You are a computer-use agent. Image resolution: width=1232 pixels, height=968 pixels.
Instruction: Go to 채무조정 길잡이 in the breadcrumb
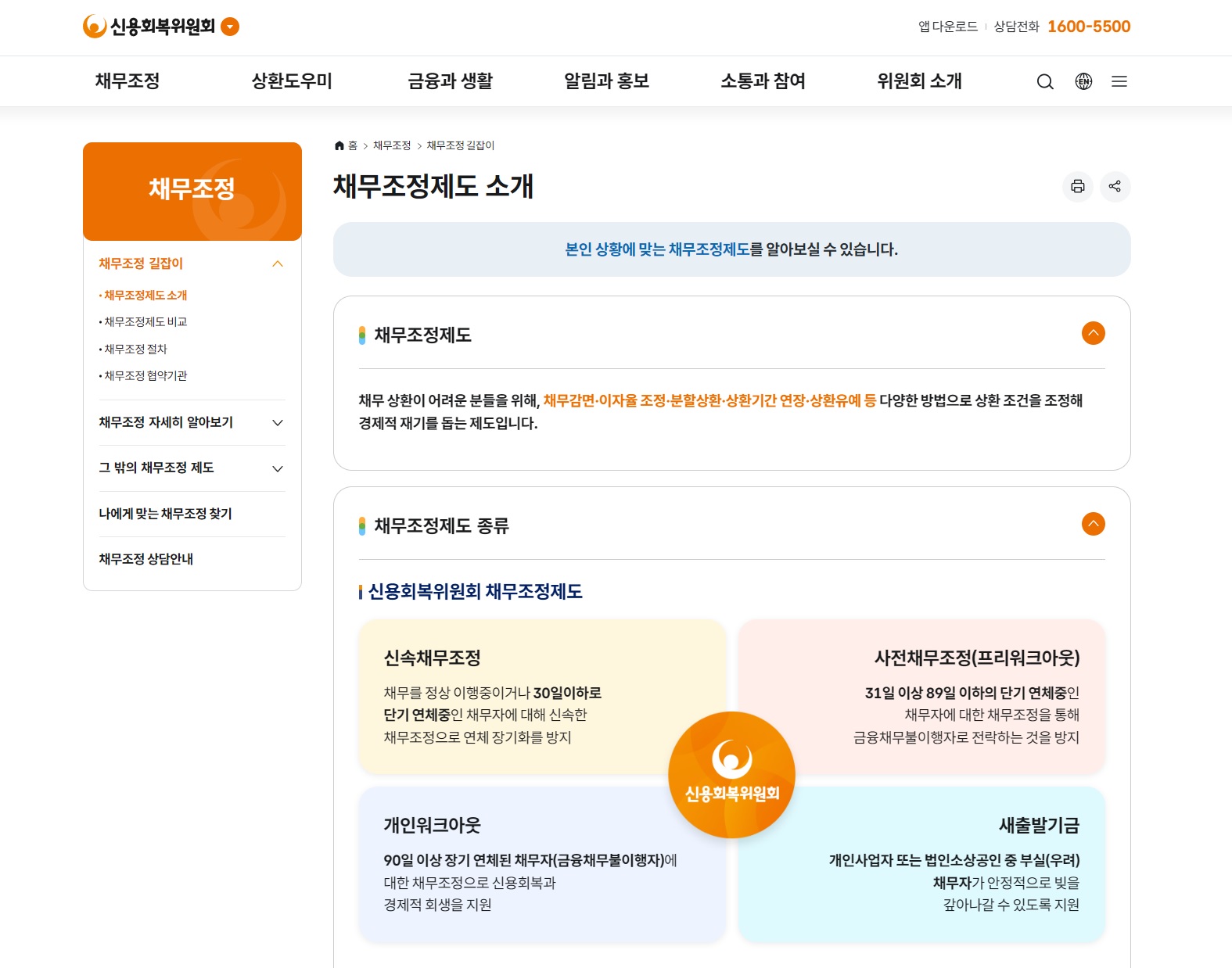[461, 145]
